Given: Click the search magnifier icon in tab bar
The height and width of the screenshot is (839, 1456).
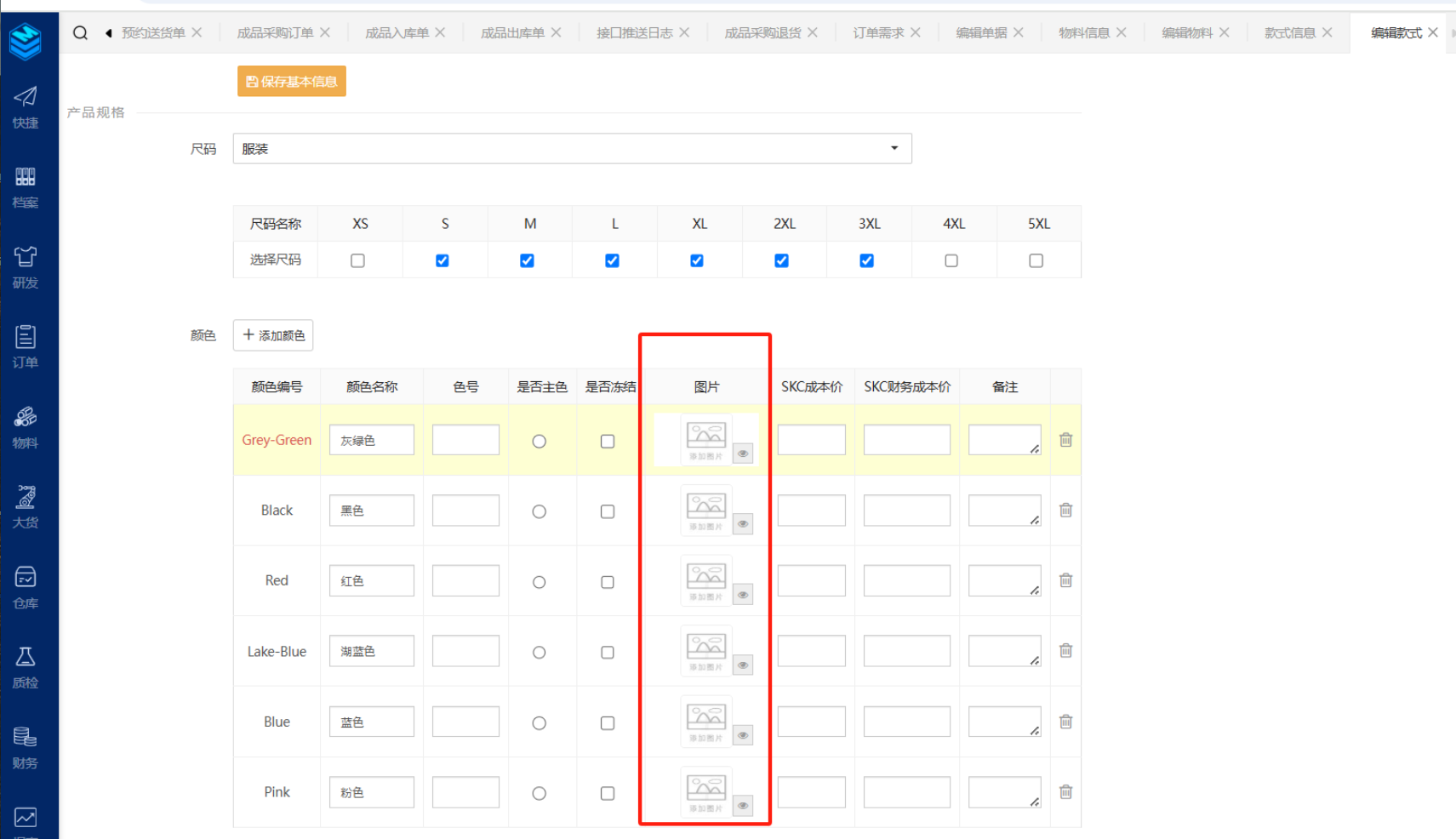Looking at the screenshot, I should (x=80, y=33).
